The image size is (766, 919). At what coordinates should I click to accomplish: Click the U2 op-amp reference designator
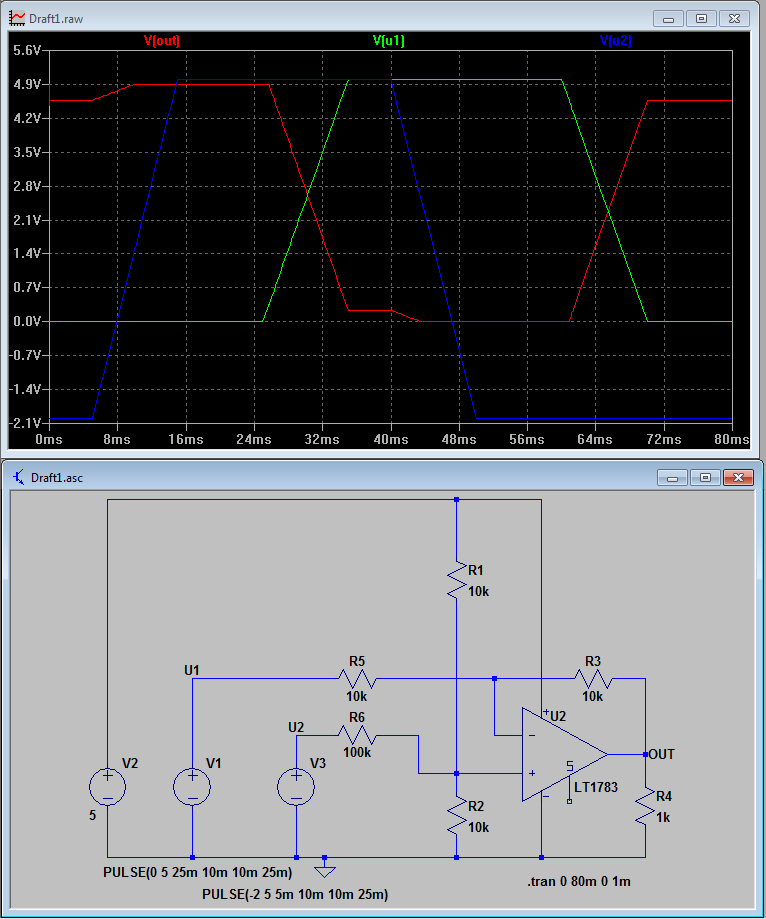(x=558, y=716)
